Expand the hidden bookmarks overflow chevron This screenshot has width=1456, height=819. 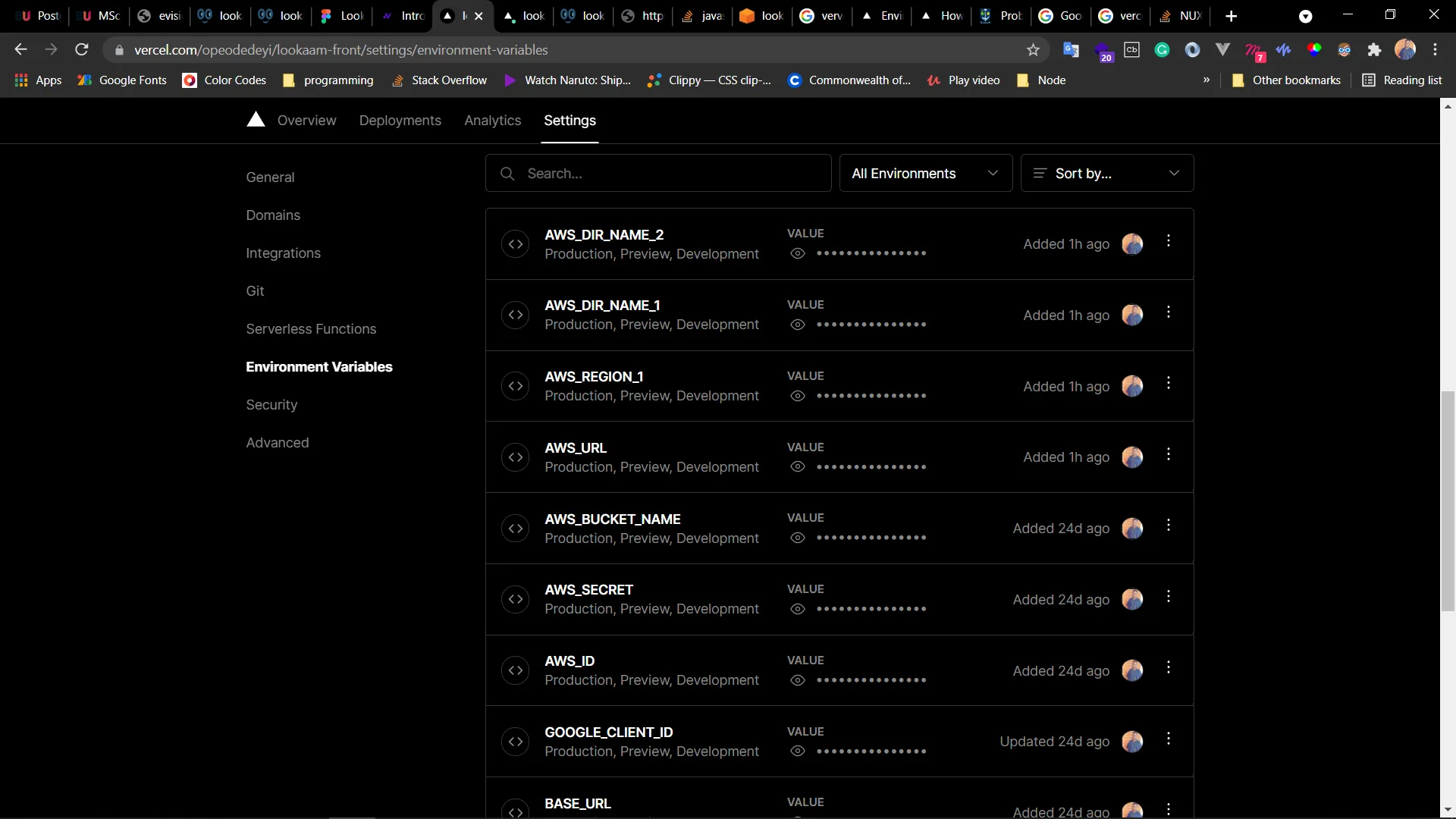[1206, 80]
